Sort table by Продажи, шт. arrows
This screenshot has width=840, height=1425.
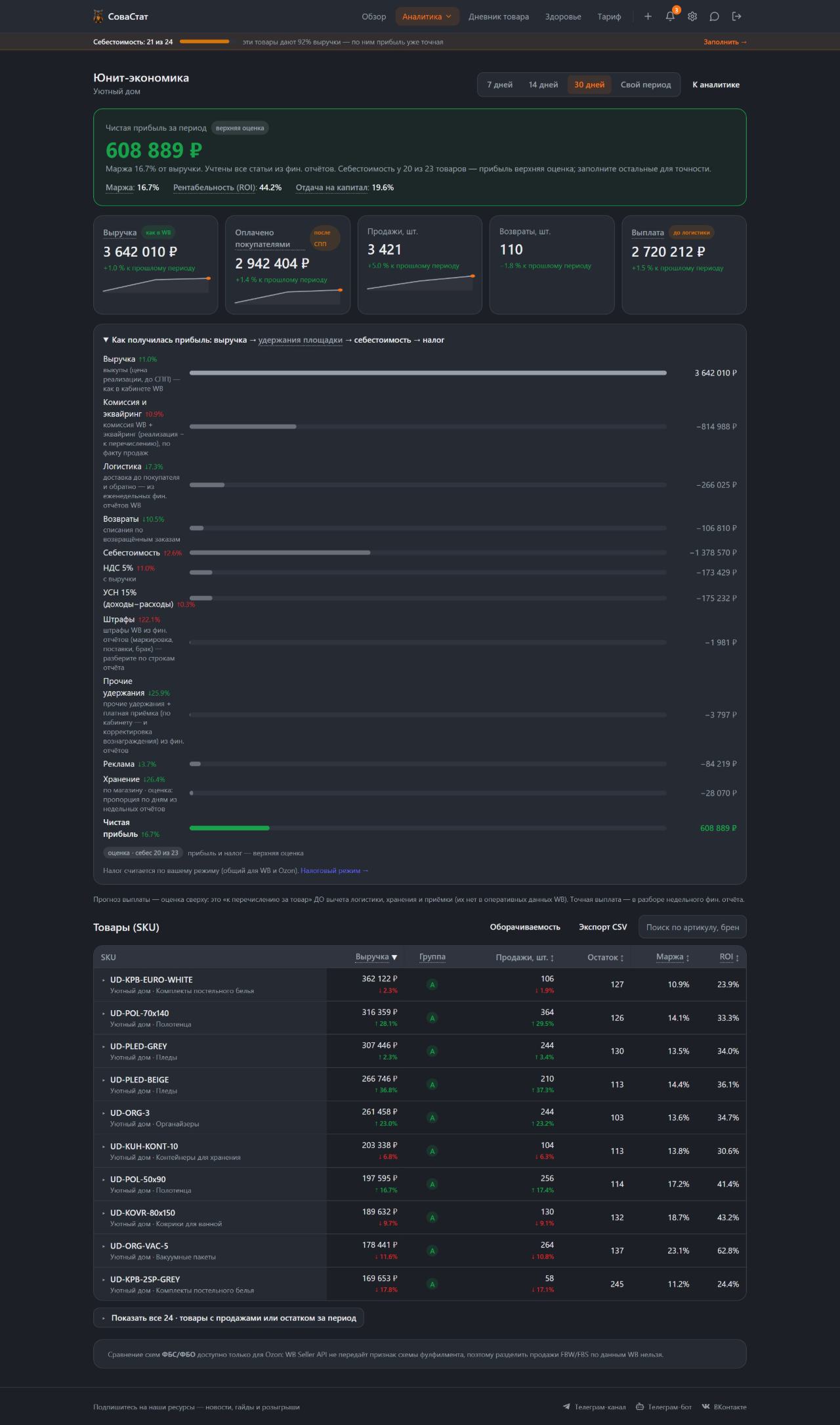tap(552, 958)
